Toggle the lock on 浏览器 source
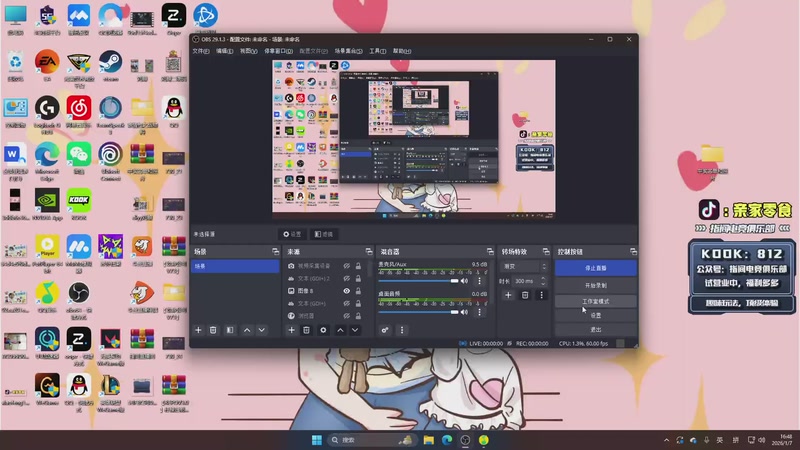The image size is (800, 450). coord(358,316)
